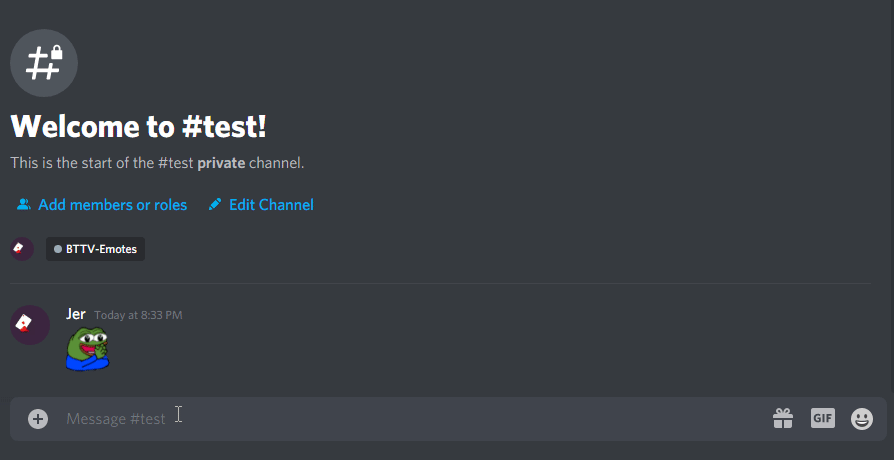Click the pencil icon beside Edit Channel
The height and width of the screenshot is (460, 894).
[214, 205]
